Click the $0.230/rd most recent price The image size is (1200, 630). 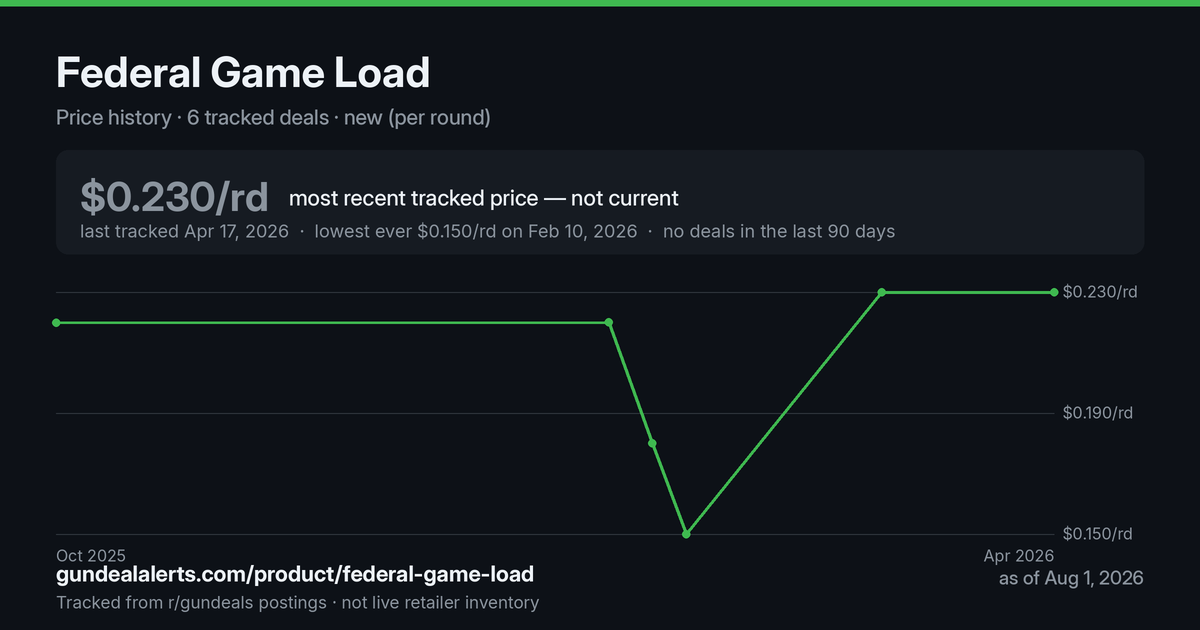click(x=175, y=197)
